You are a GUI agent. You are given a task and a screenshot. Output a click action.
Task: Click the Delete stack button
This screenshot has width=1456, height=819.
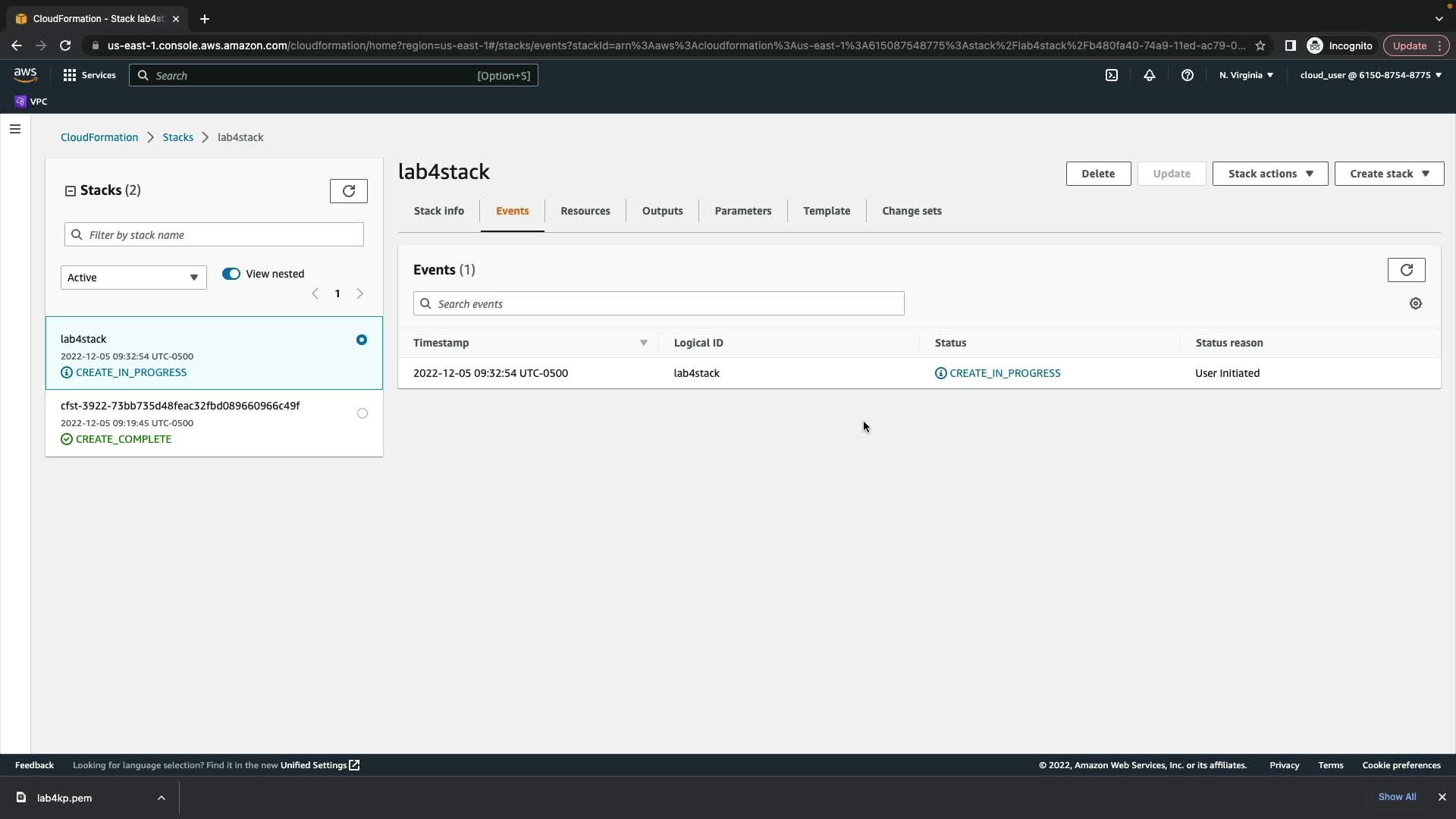pos(1097,174)
